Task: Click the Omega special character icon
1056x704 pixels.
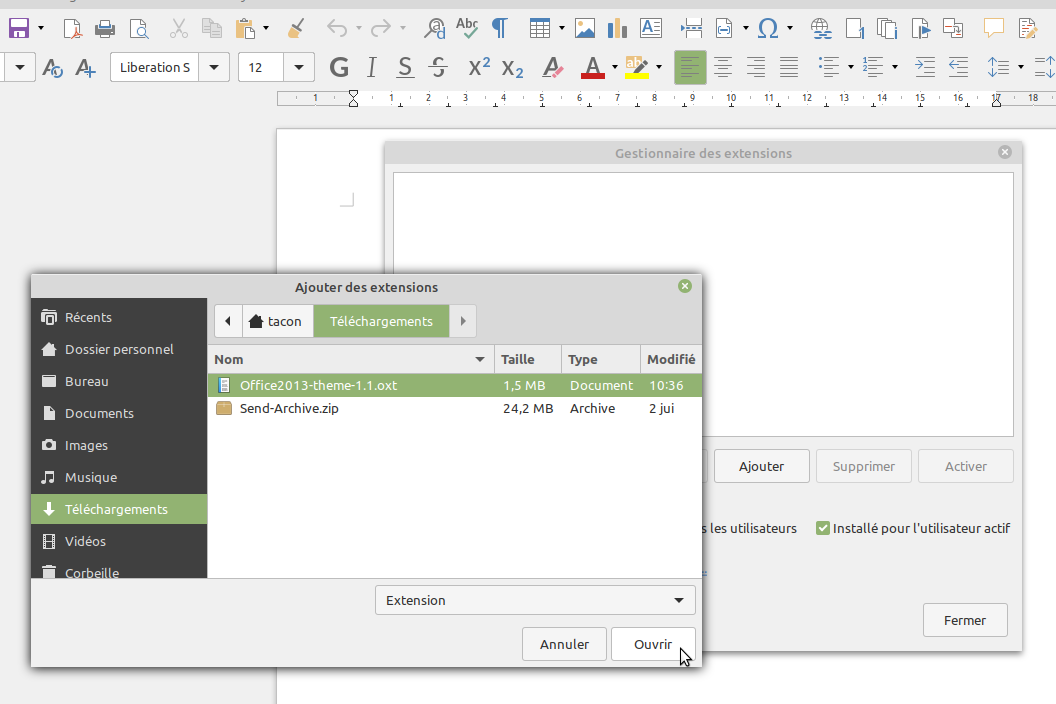Action: coord(767,28)
